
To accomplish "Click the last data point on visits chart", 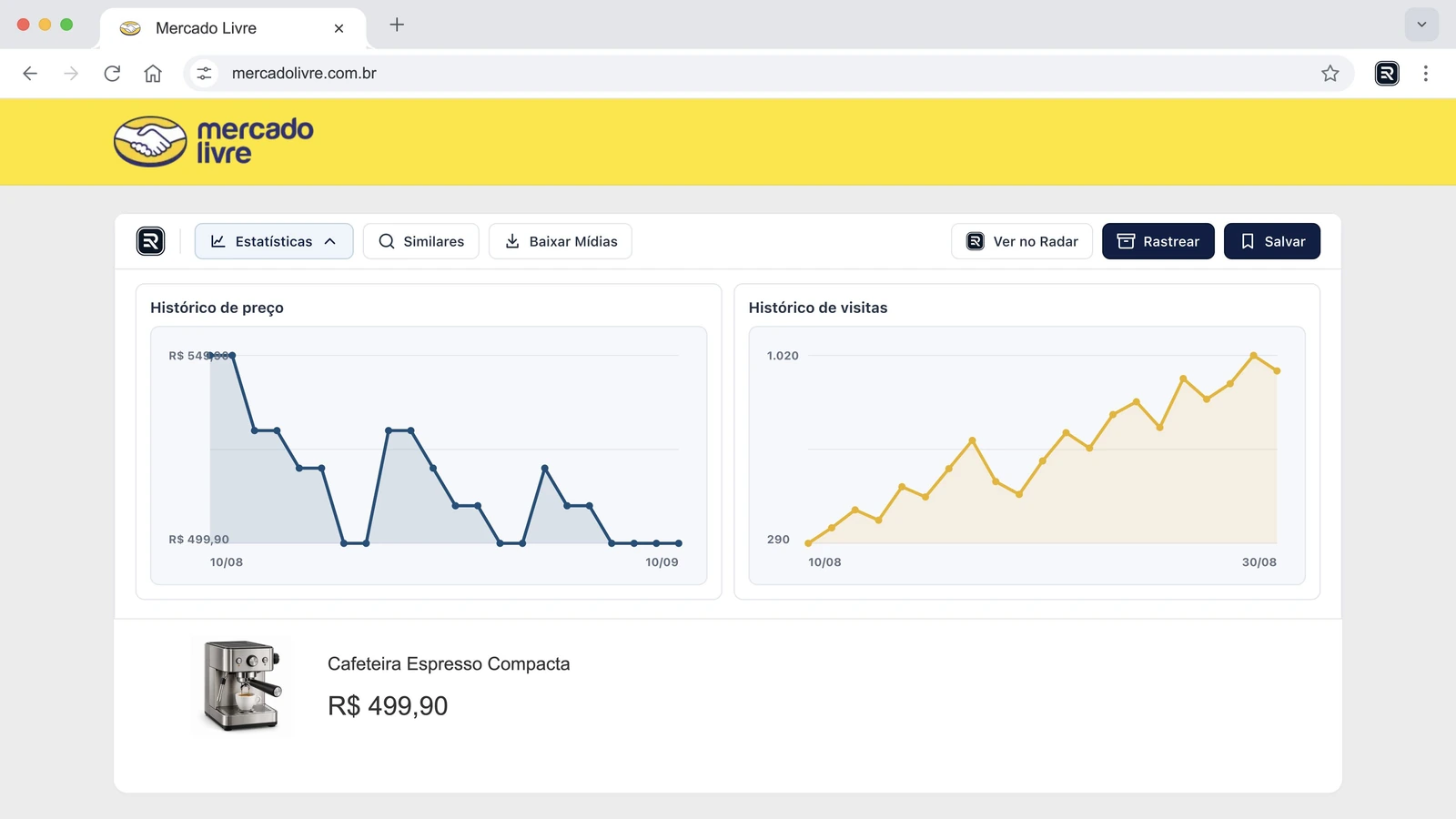I will [x=1277, y=370].
